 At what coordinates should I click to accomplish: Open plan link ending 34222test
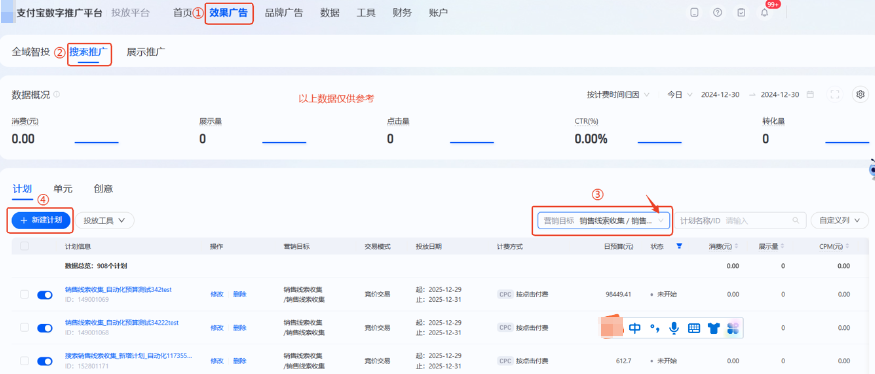tap(122, 323)
